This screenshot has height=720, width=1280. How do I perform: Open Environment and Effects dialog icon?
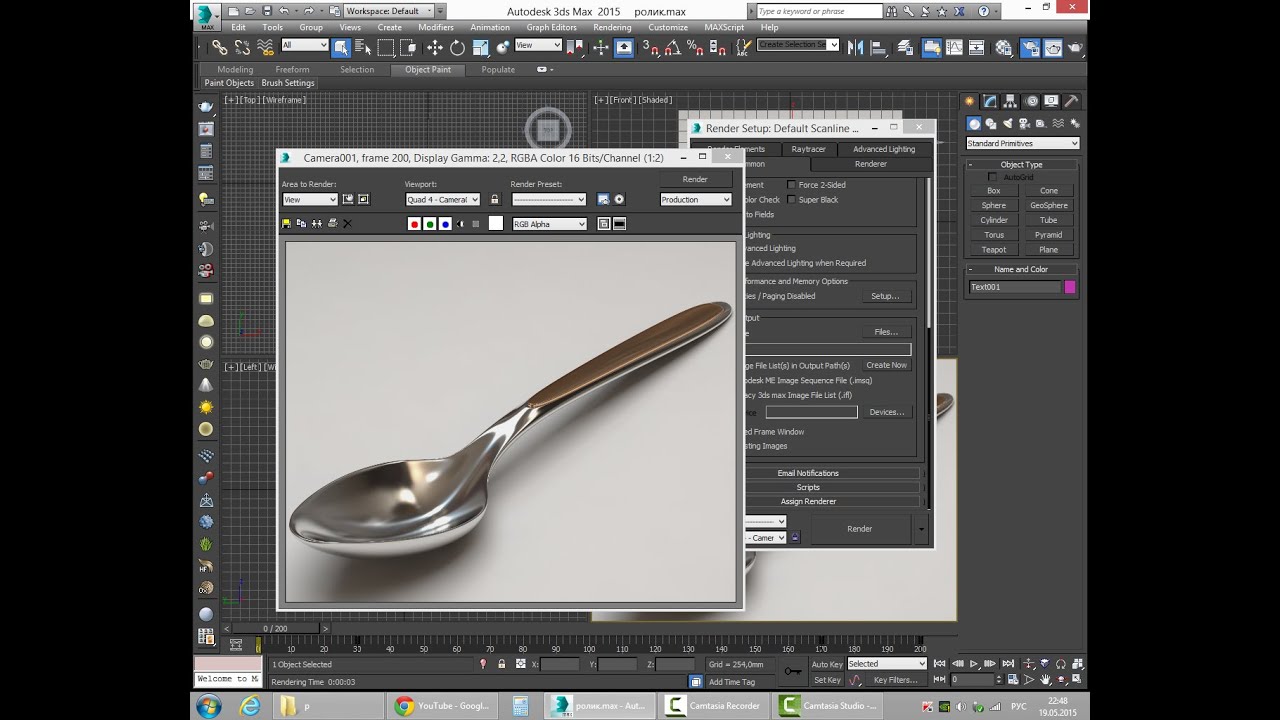619,199
